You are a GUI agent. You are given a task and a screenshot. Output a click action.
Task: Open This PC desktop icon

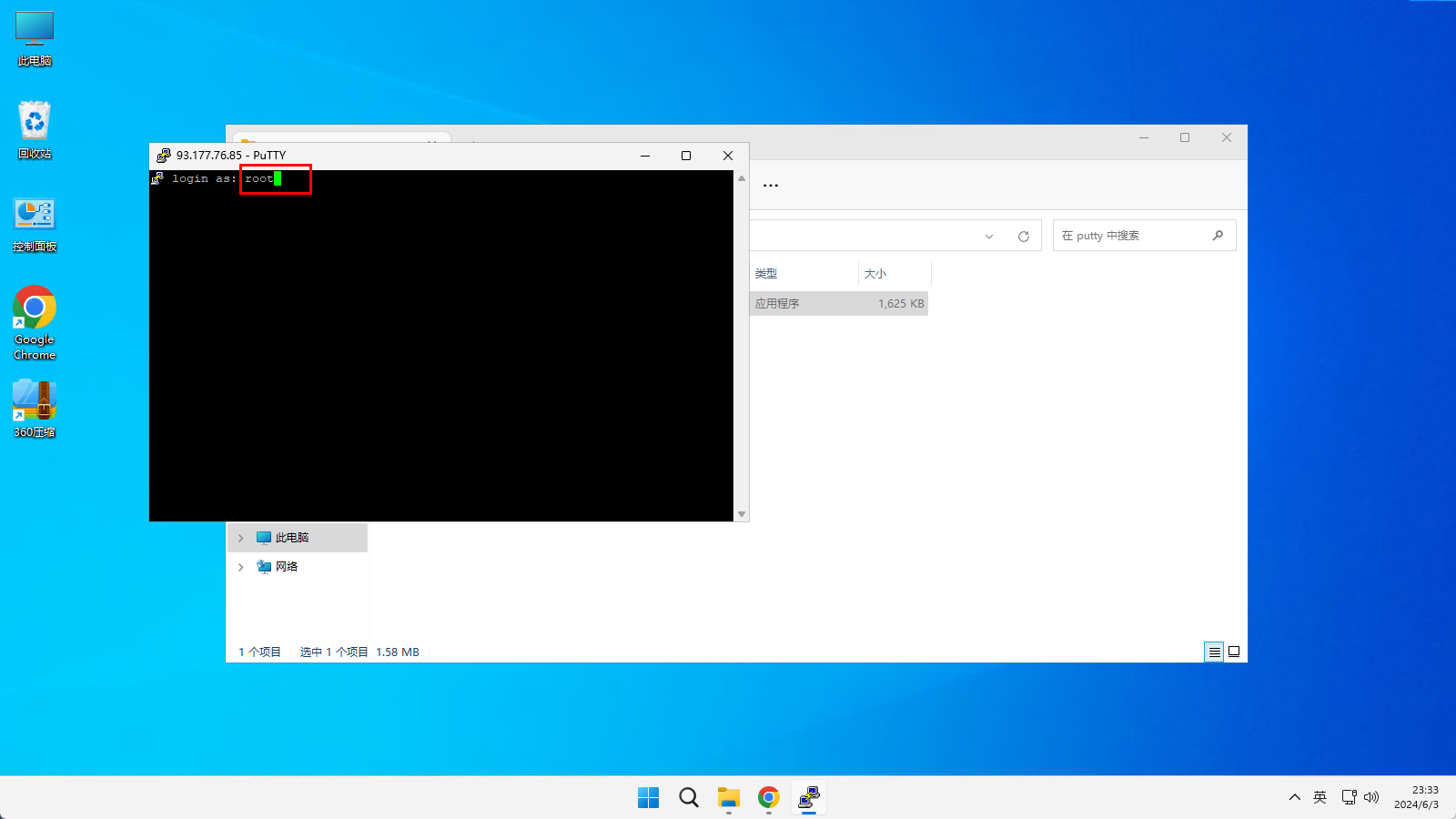(x=35, y=38)
